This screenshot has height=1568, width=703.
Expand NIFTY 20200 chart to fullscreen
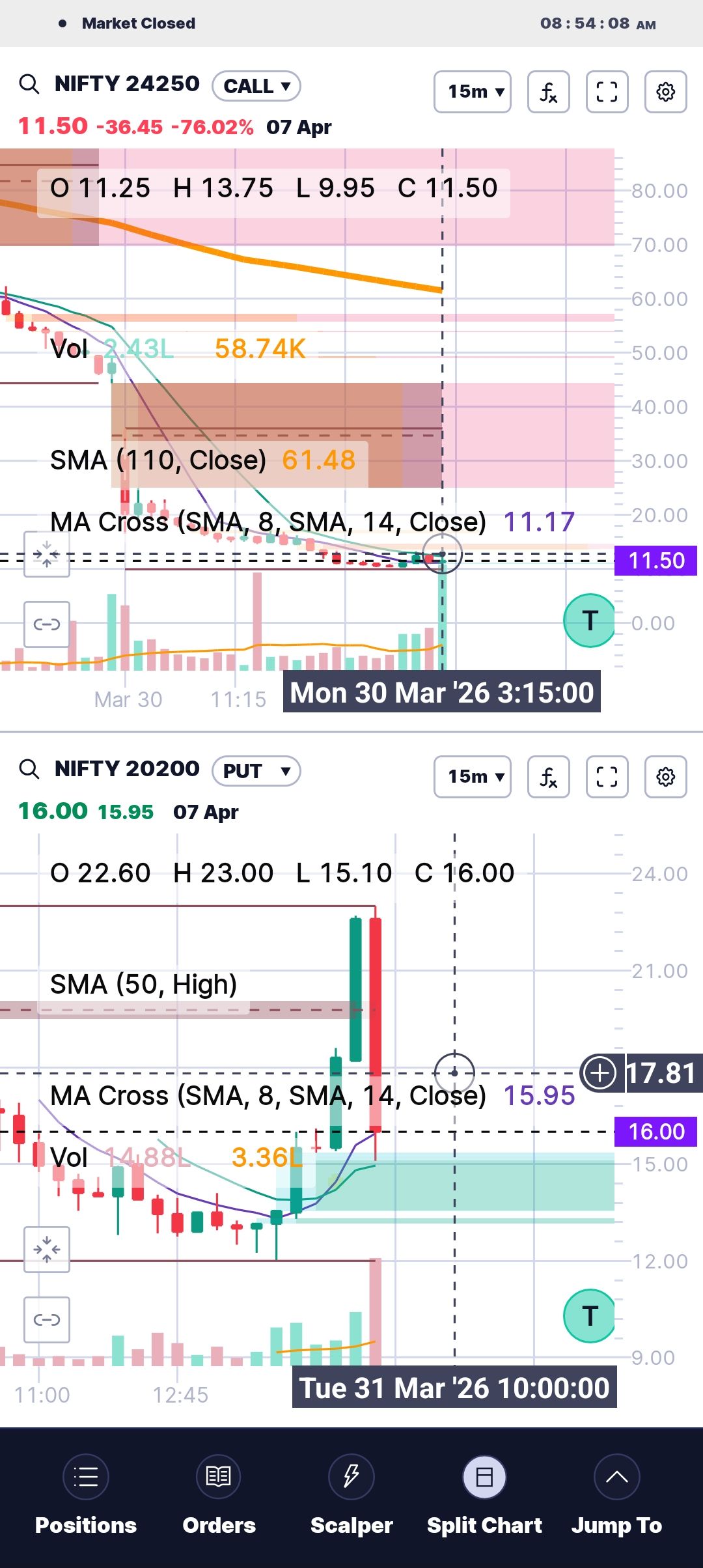[x=607, y=777]
